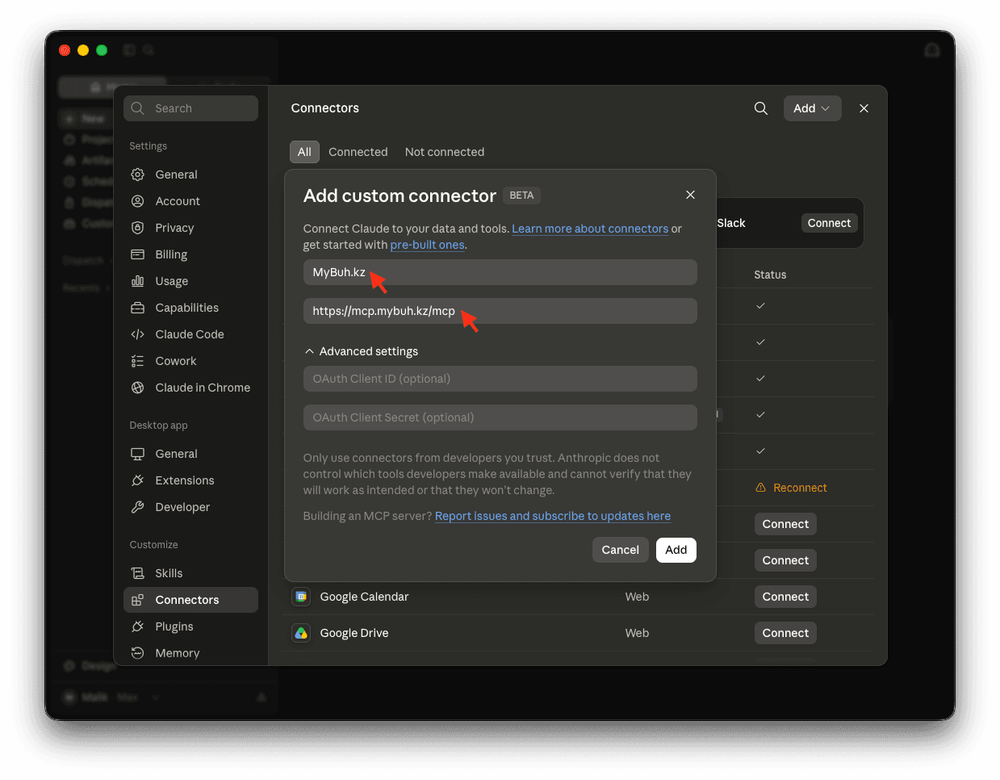Image resolution: width=1000 pixels, height=780 pixels.
Task: Open Report issues and subscribe link
Action: coord(552,516)
